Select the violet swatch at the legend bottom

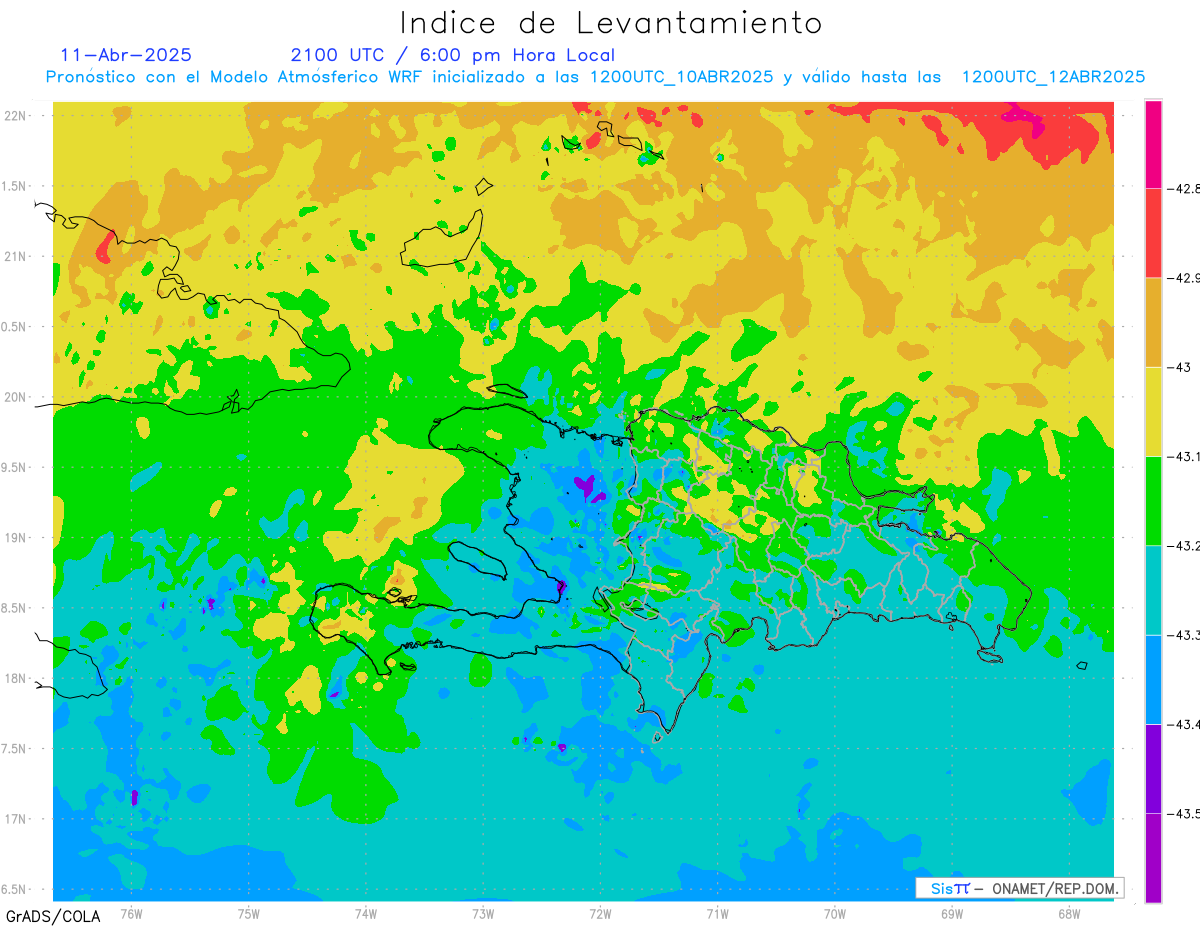tap(1153, 858)
